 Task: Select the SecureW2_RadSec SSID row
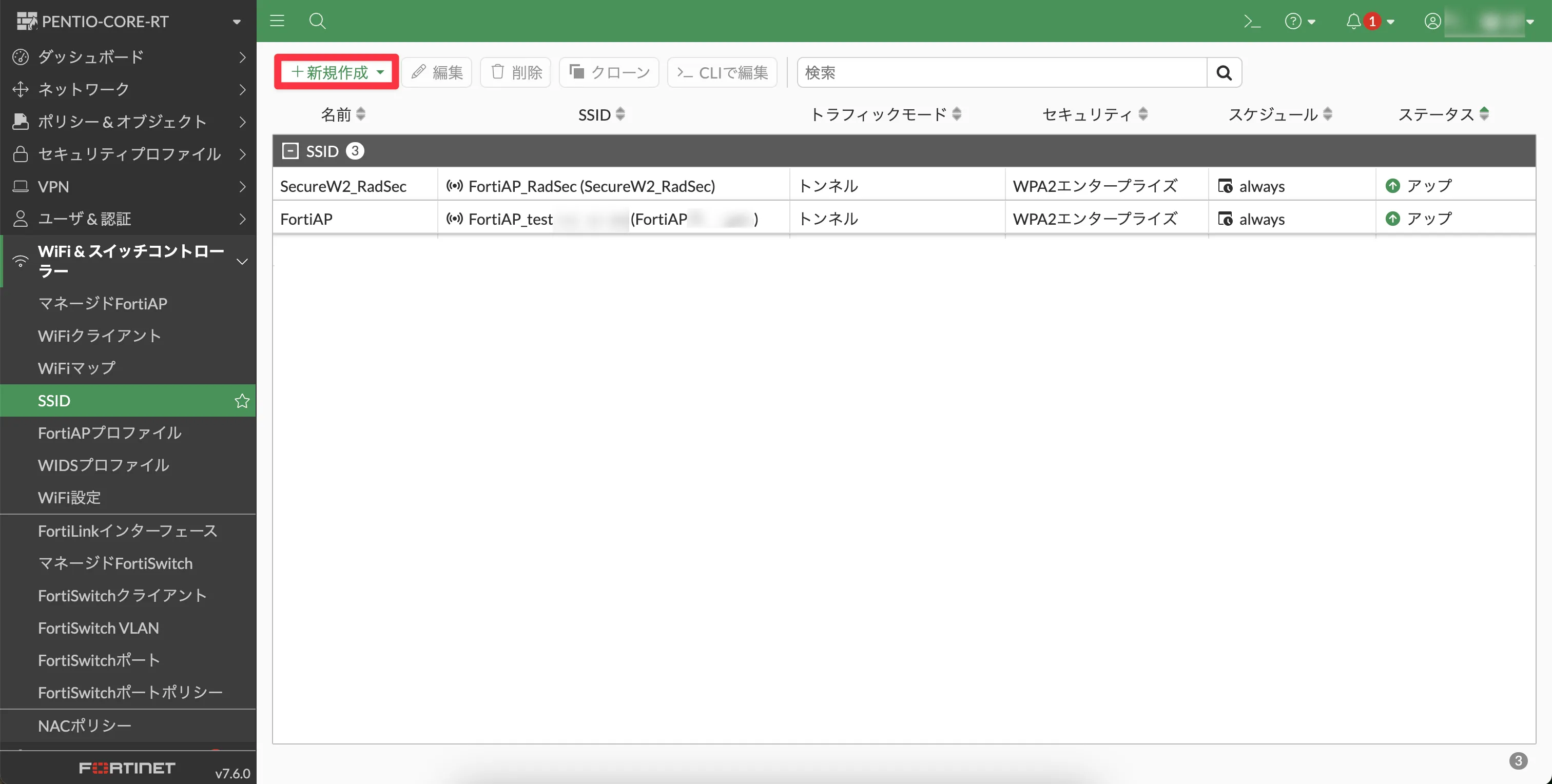(343, 186)
